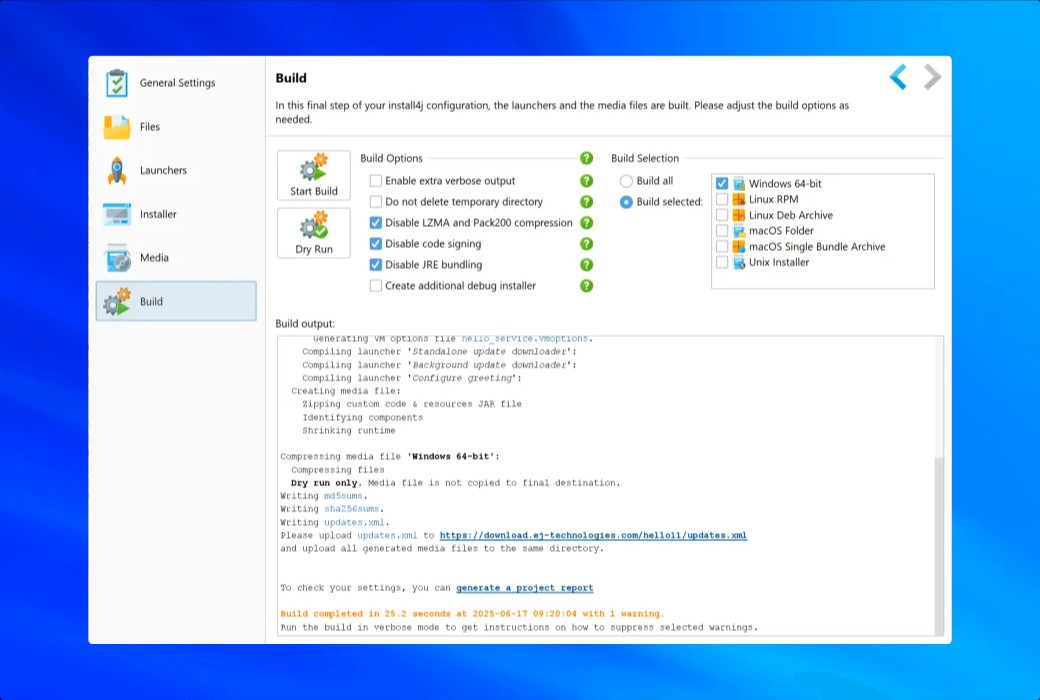Check the Linux RPM media checkbox
The height and width of the screenshot is (700, 1040).
coord(722,199)
